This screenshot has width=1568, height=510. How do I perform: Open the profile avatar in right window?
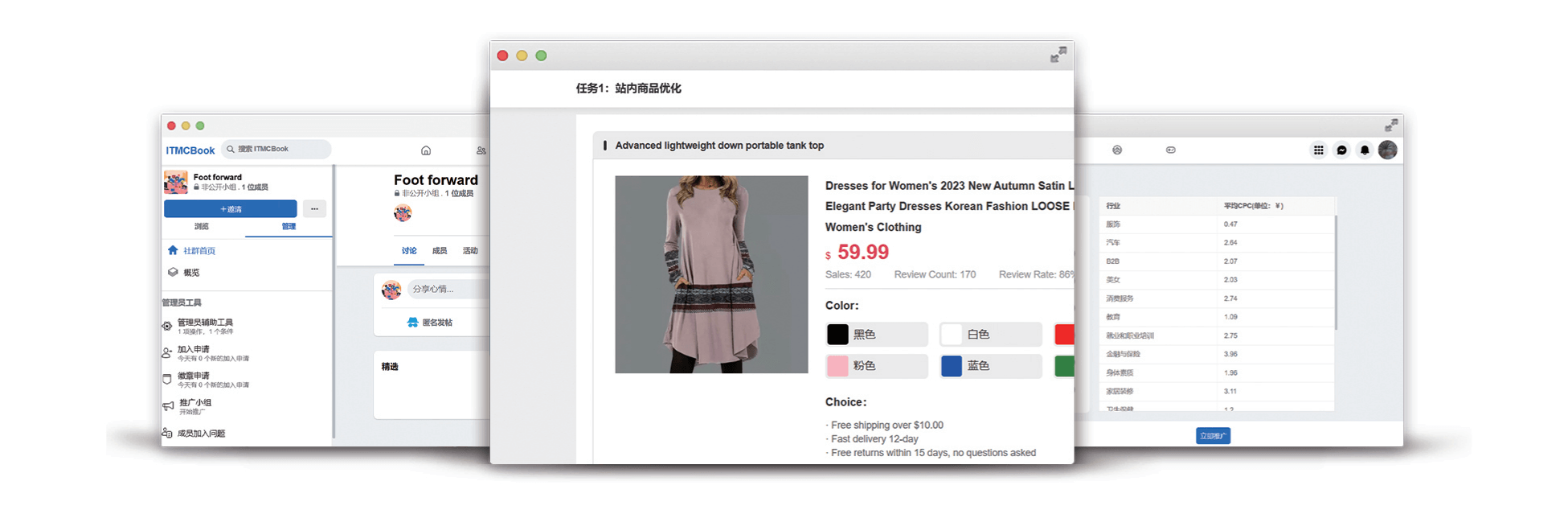point(1388,150)
